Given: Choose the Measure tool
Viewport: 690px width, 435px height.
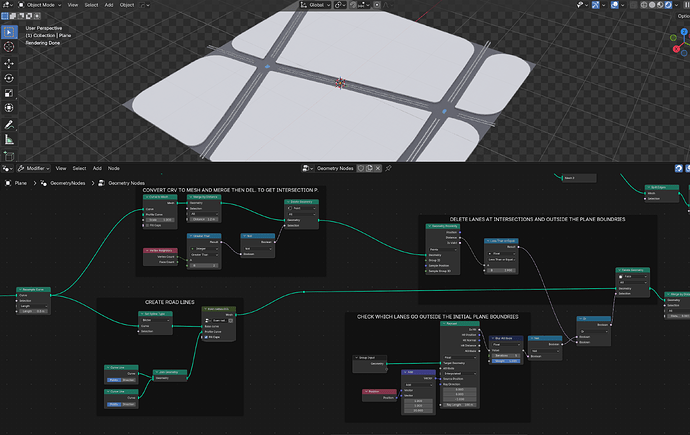Looking at the screenshot, I should [9, 140].
